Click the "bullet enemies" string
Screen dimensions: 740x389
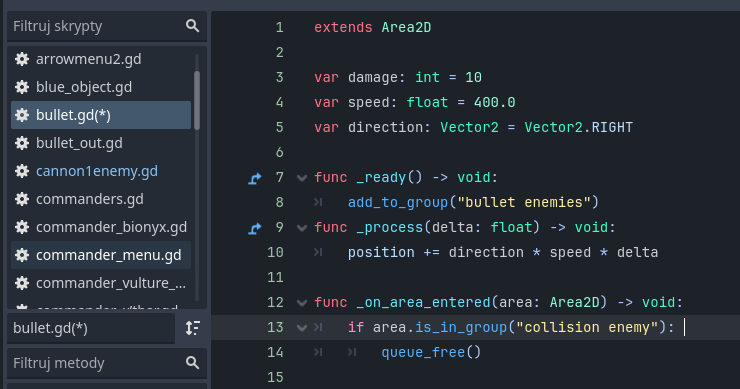pyautogui.click(x=523, y=203)
